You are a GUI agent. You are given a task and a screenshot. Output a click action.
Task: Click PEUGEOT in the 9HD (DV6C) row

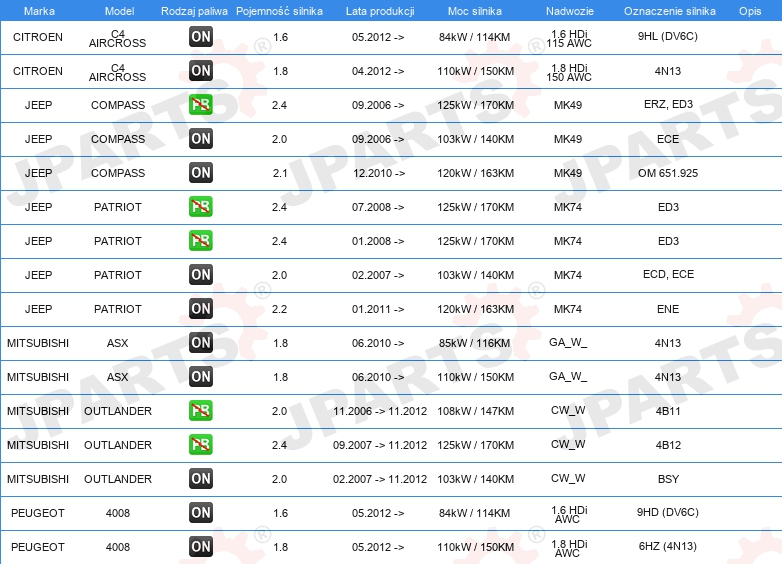point(38,513)
